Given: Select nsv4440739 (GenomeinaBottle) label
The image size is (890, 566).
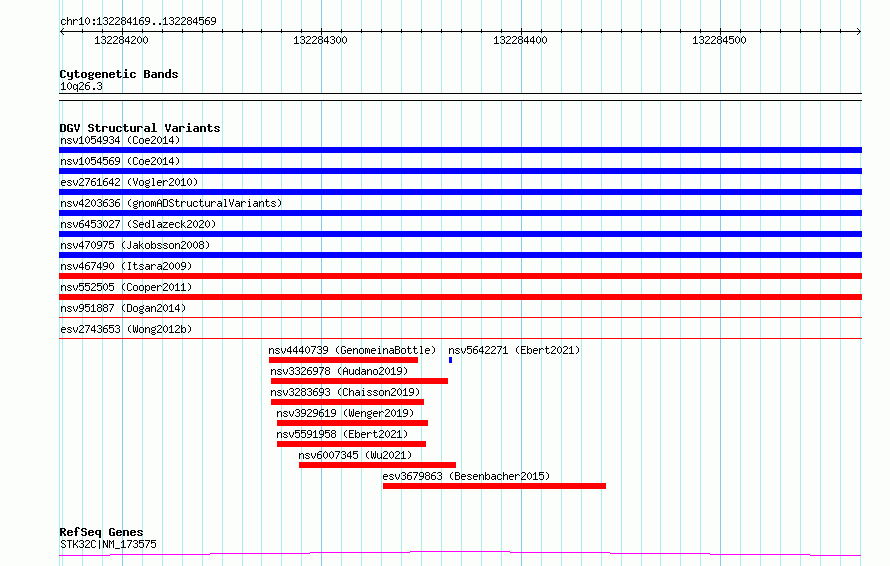Looking at the screenshot, I should click(x=352, y=350).
